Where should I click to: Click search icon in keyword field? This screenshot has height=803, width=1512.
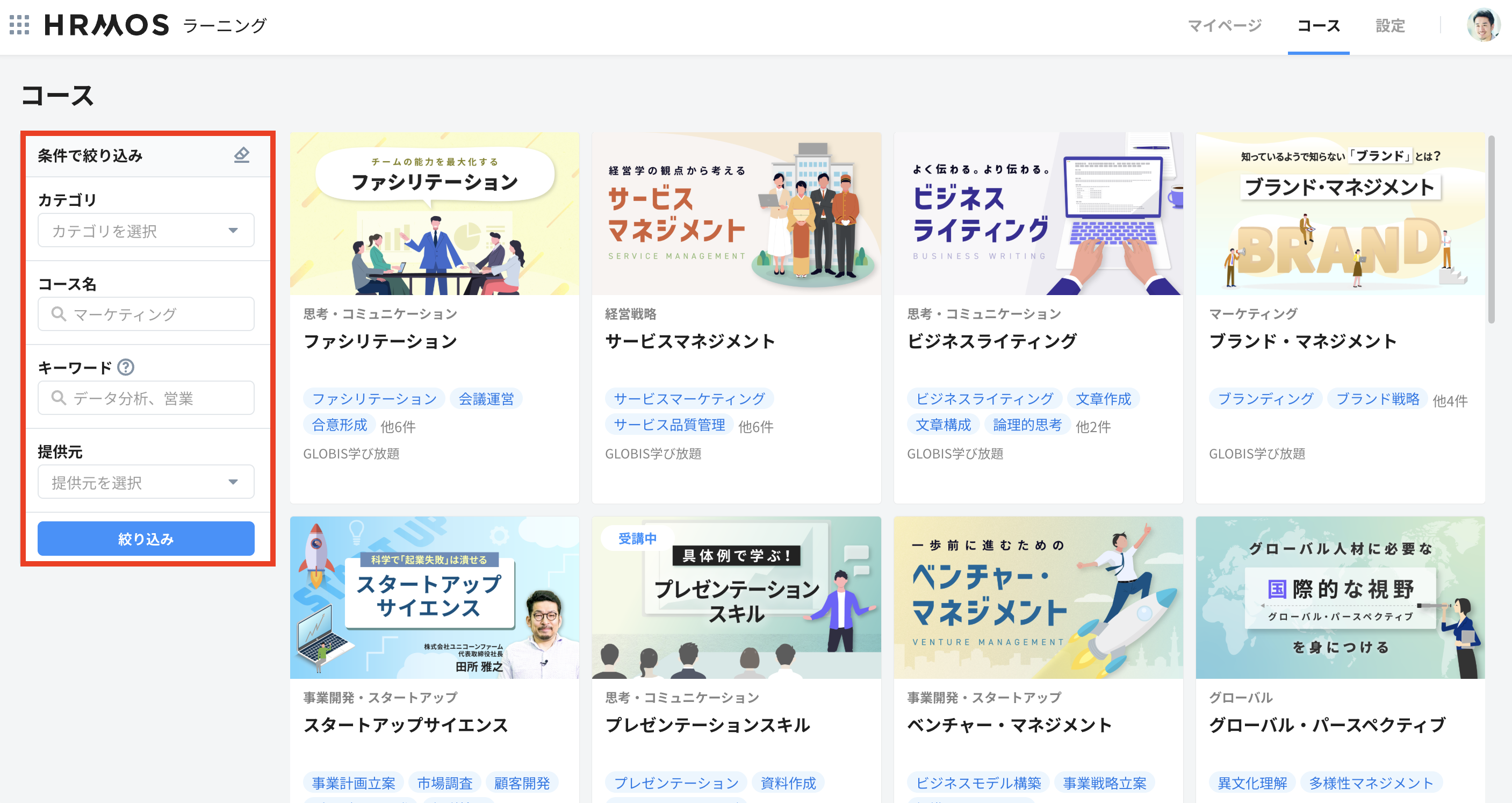(58, 398)
